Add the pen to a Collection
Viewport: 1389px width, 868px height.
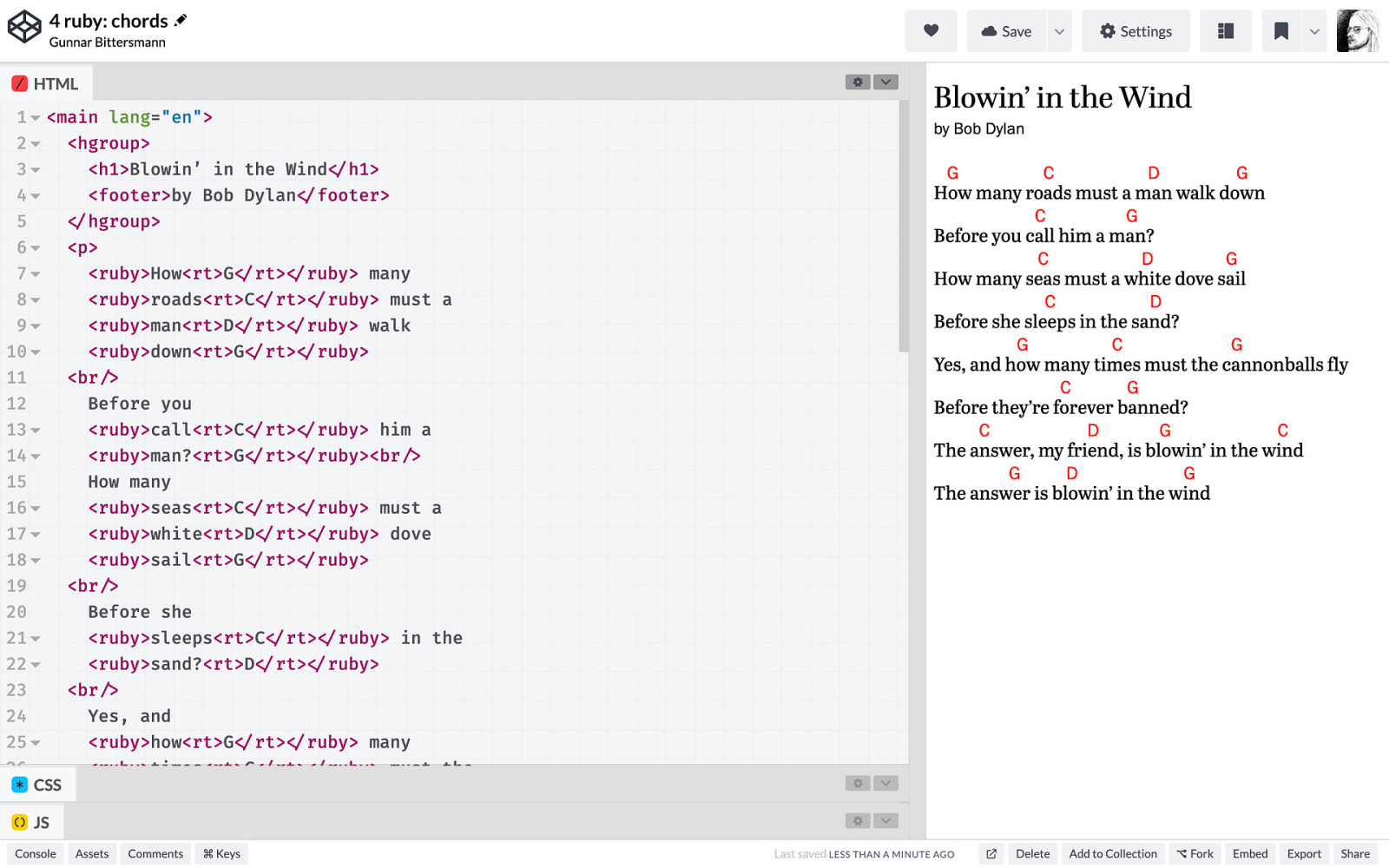(x=1113, y=854)
